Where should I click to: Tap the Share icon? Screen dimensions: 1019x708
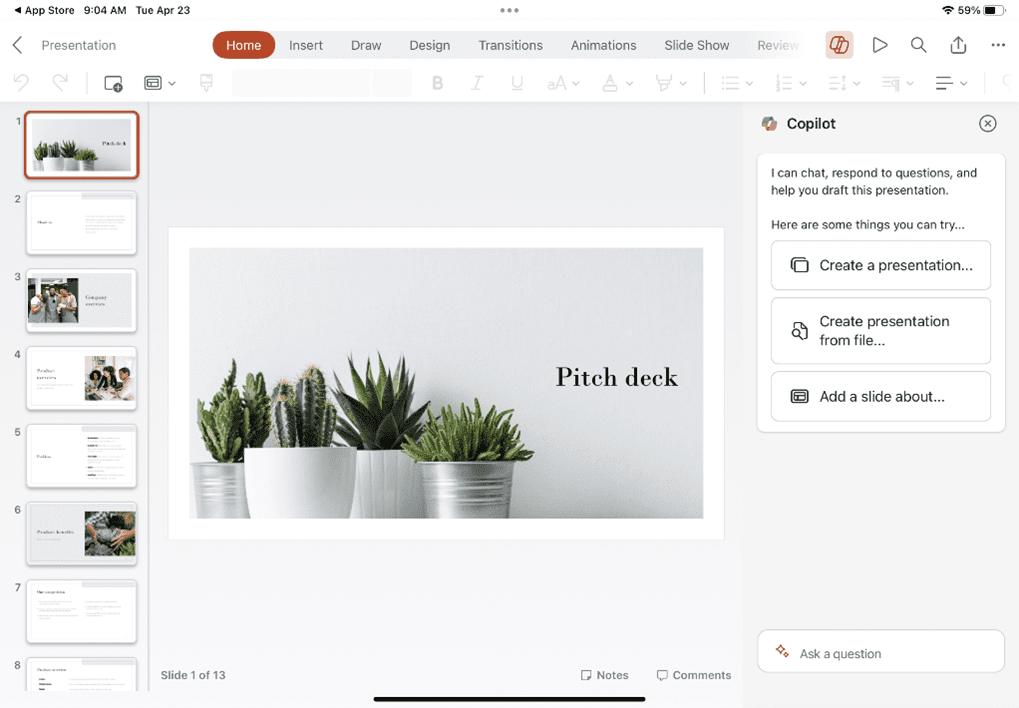[957, 45]
